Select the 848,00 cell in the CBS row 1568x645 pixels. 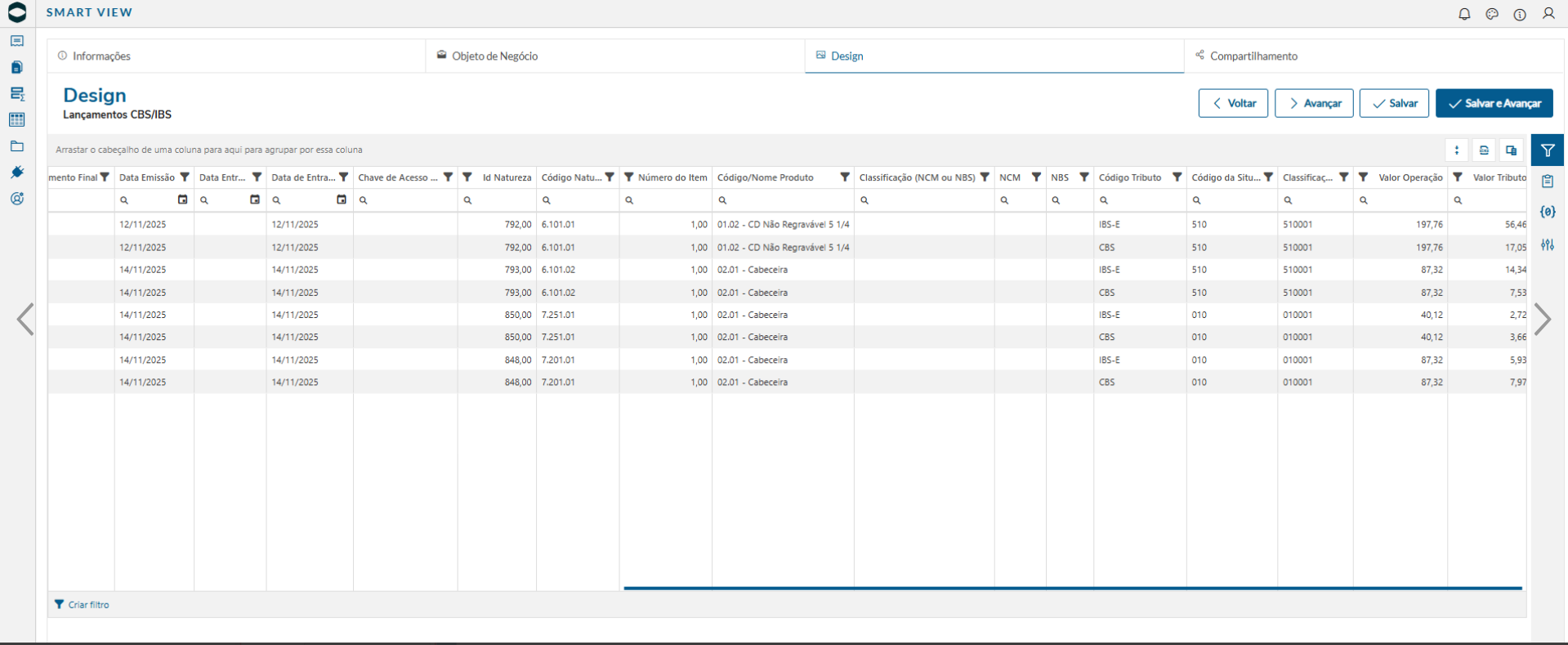point(497,382)
